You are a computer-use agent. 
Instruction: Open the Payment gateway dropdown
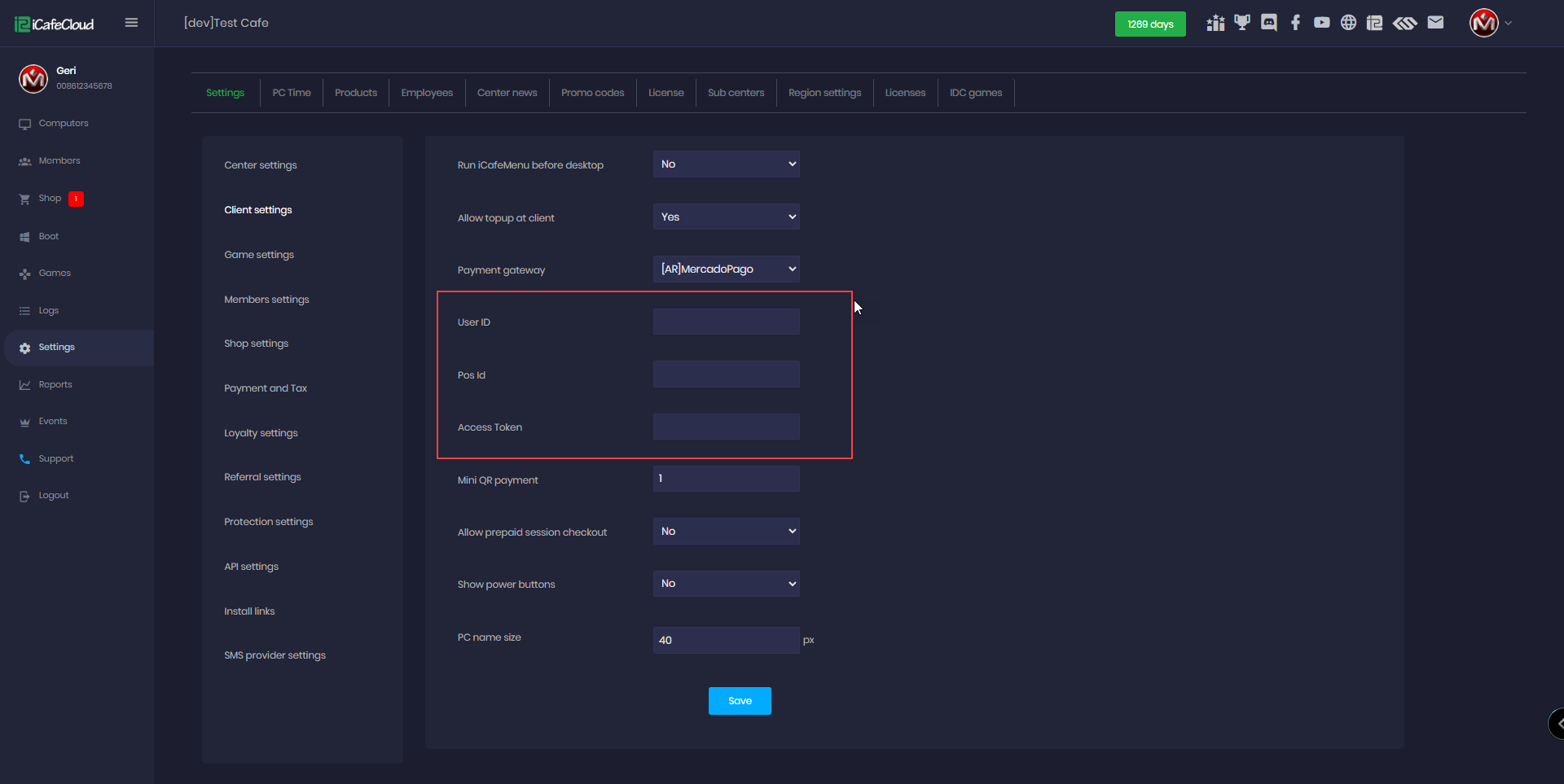pyautogui.click(x=726, y=269)
